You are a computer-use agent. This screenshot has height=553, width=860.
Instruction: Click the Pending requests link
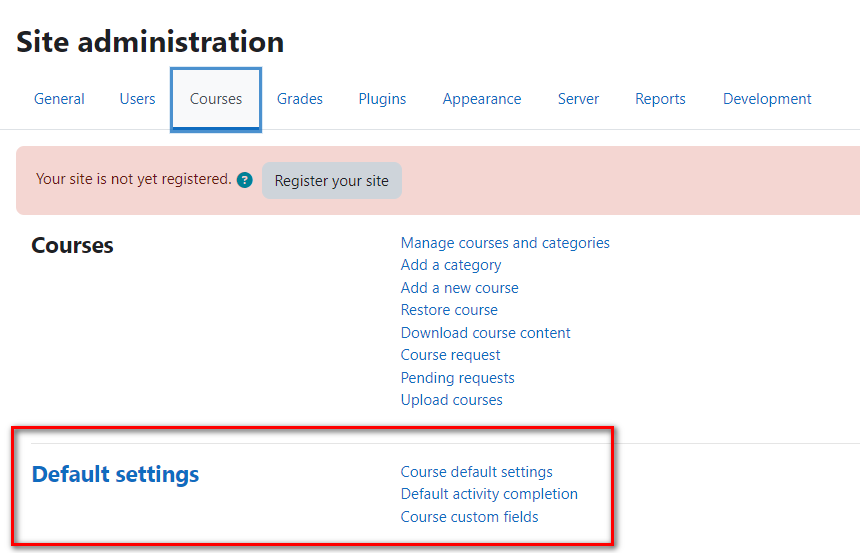point(457,378)
